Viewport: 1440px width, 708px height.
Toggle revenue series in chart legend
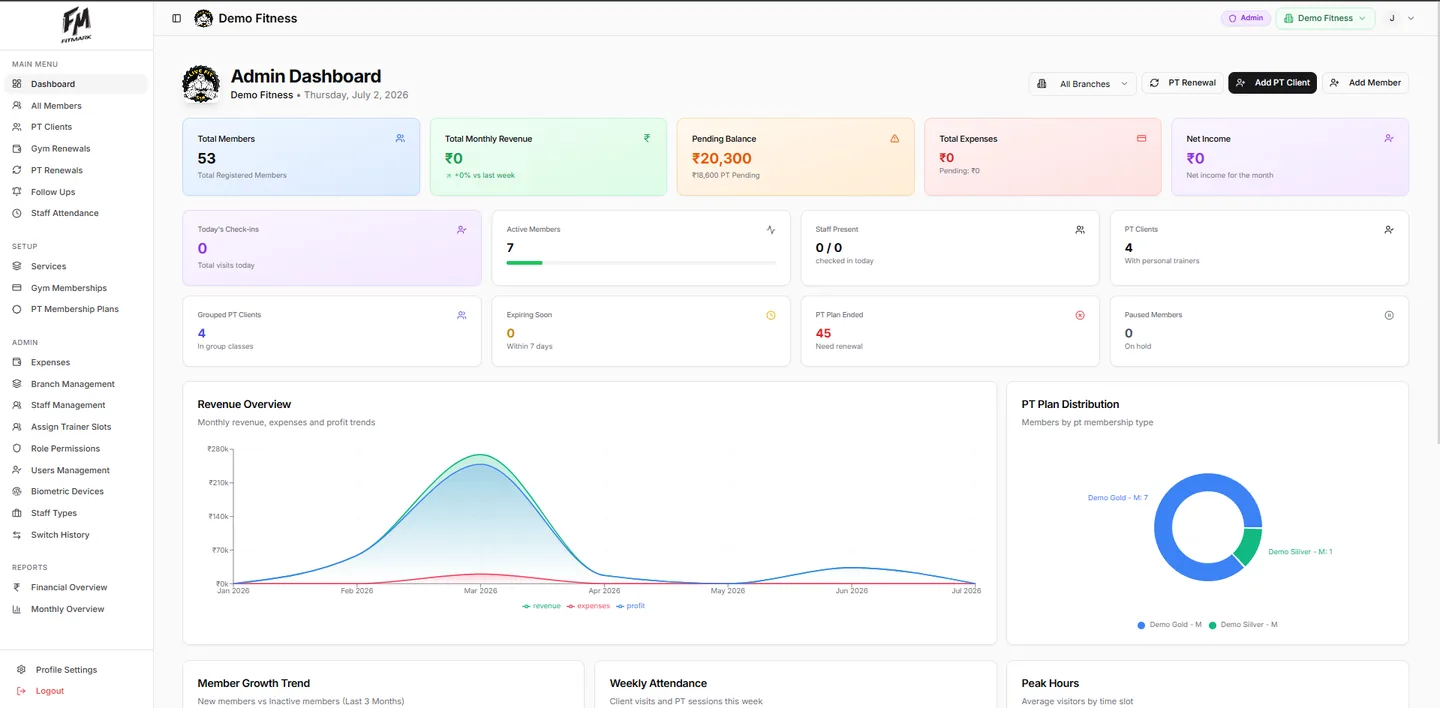[x=541, y=606]
